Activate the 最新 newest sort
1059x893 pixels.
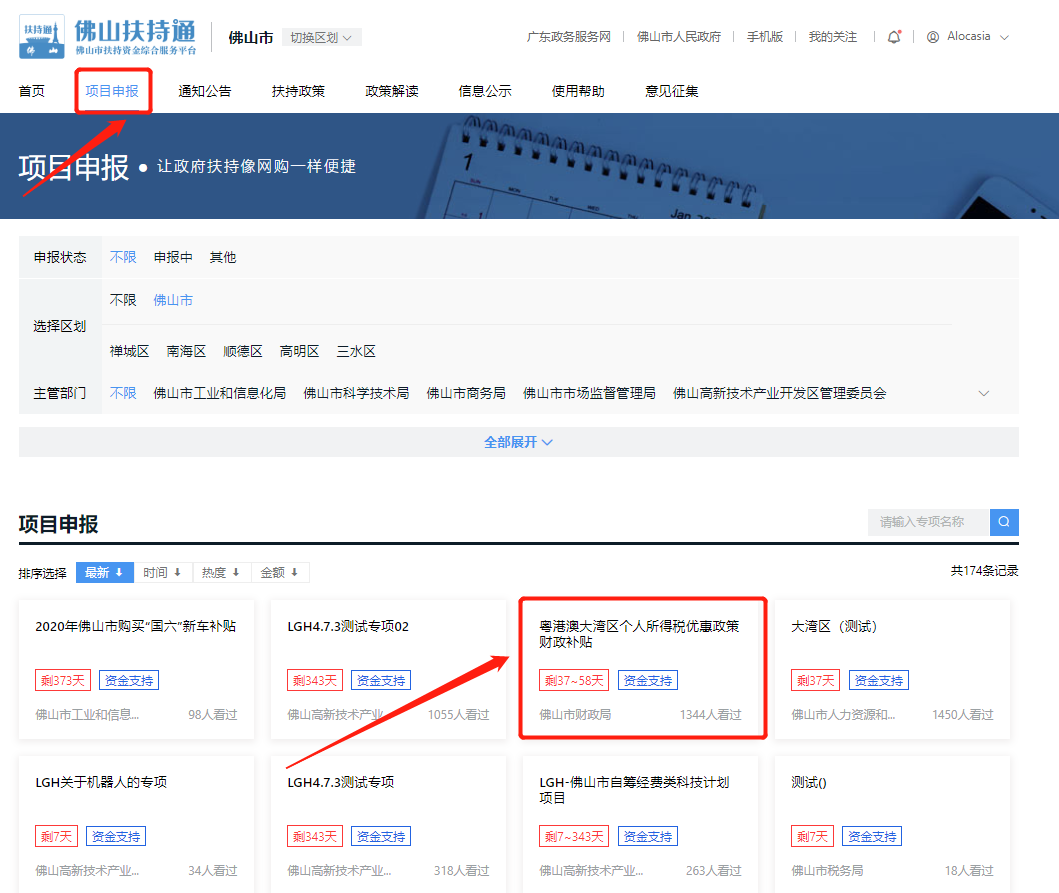pos(104,572)
